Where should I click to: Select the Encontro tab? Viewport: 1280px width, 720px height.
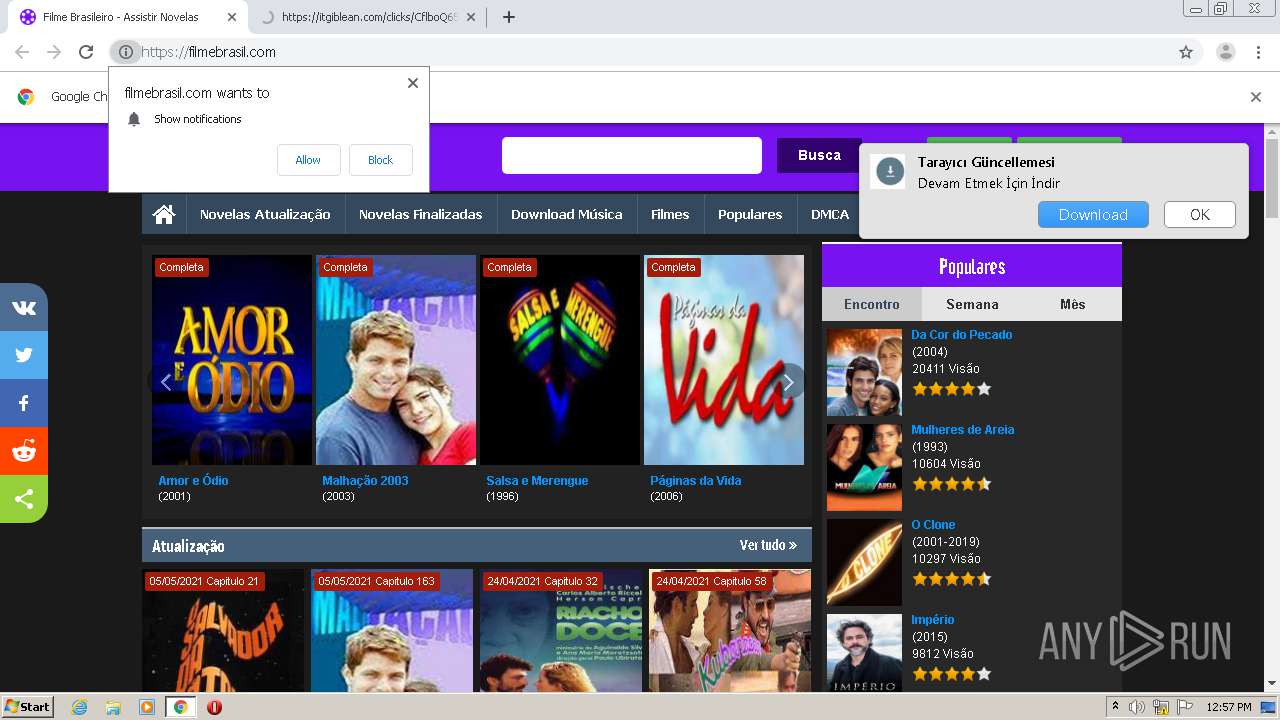tap(871, 304)
